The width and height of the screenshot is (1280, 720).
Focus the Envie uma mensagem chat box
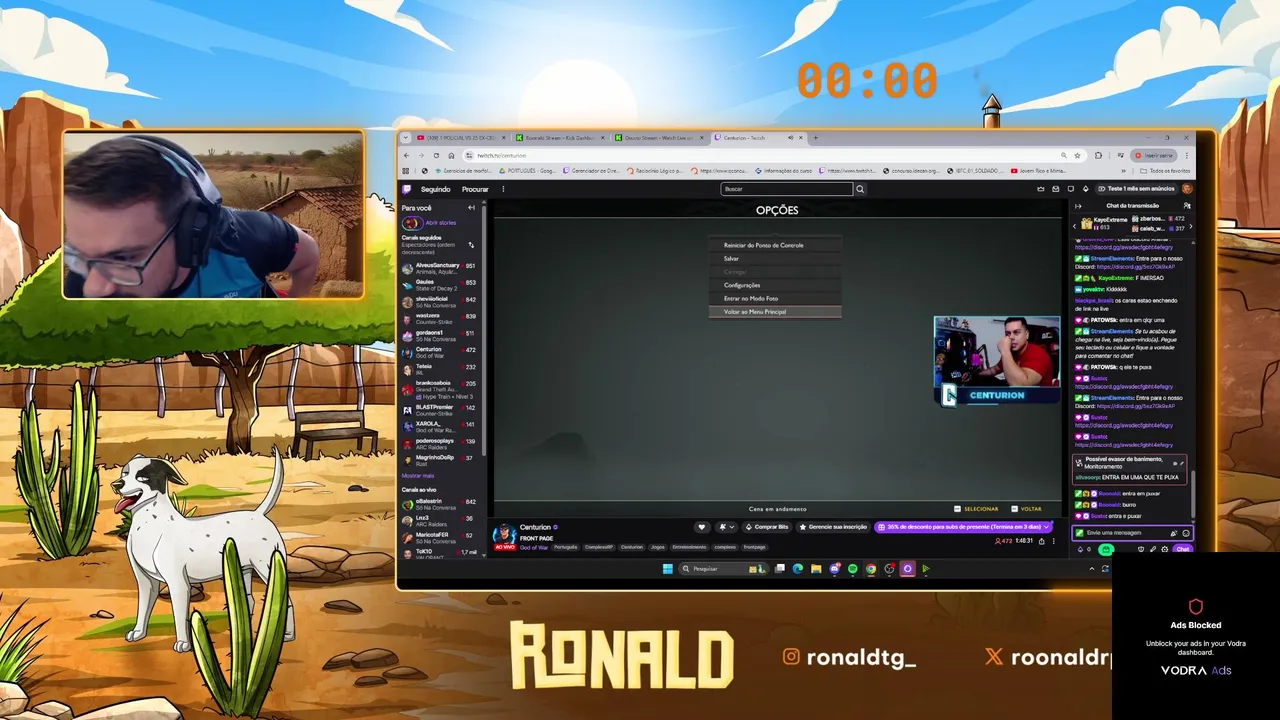(x=1132, y=533)
